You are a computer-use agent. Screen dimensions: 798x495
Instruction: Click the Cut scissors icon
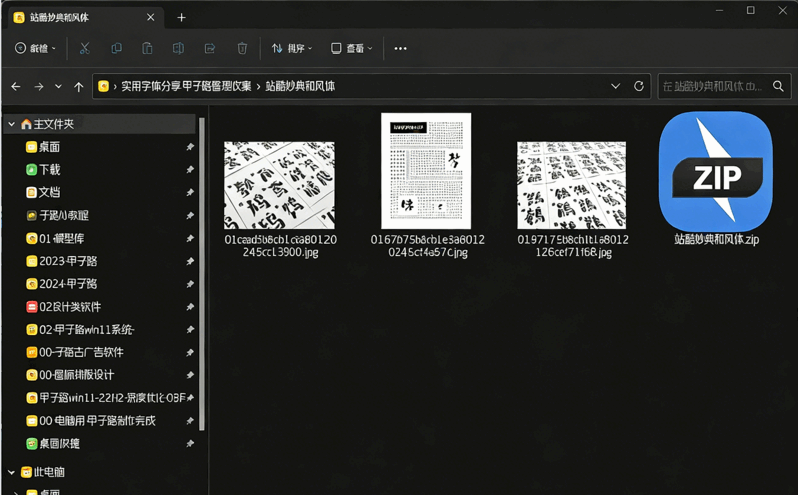point(84,48)
